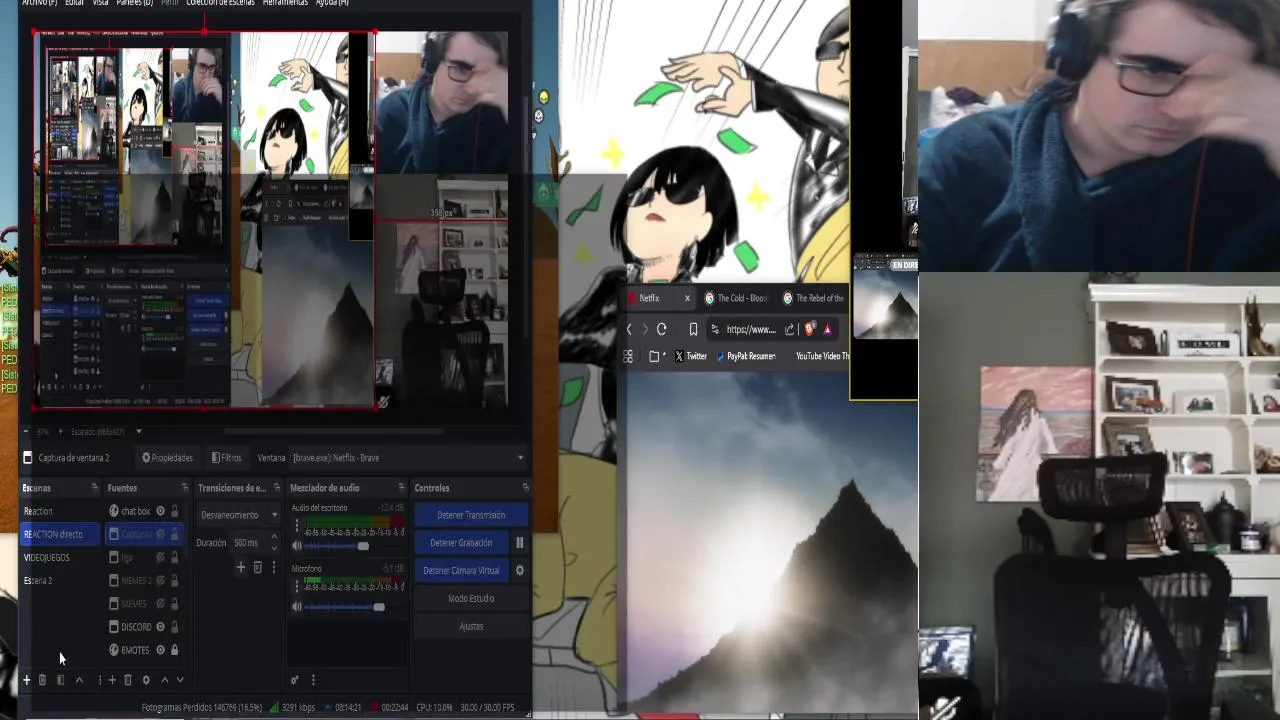The height and width of the screenshot is (720, 1280).
Task: Open the Archivo menu
Action: pos(40,3)
